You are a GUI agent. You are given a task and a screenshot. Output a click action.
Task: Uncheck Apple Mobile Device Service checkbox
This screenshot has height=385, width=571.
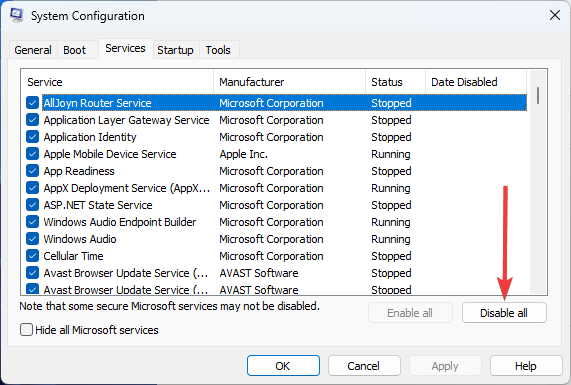click(x=32, y=154)
